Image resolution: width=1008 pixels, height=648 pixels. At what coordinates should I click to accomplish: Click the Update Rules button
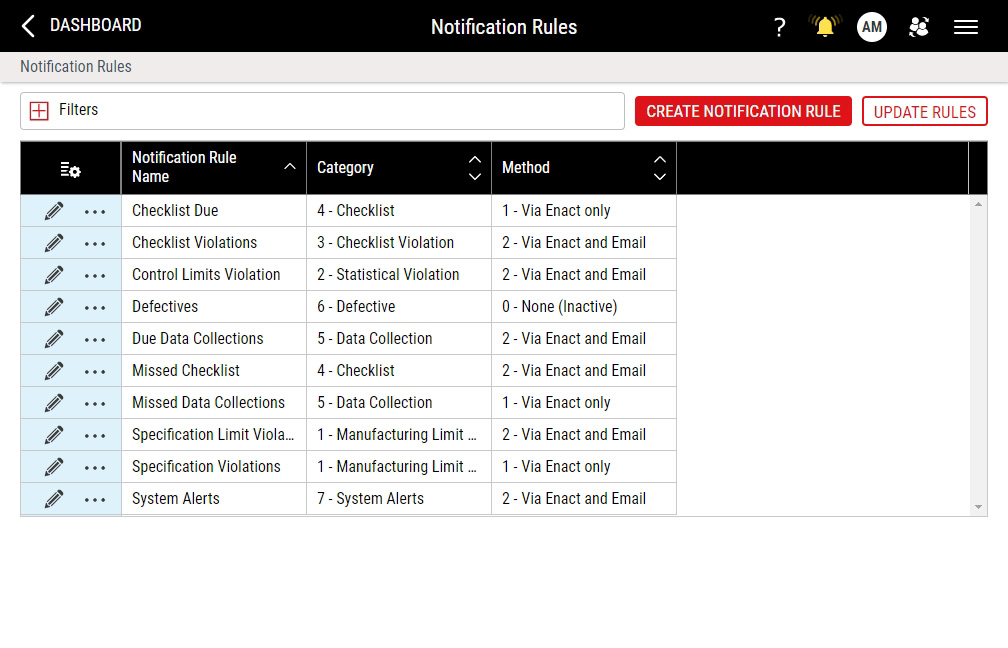tap(924, 111)
